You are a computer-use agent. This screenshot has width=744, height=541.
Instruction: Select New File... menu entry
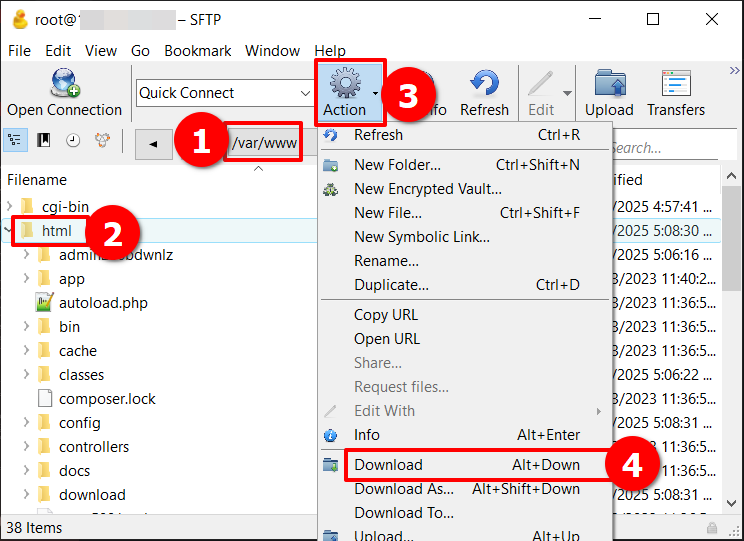coord(465,213)
